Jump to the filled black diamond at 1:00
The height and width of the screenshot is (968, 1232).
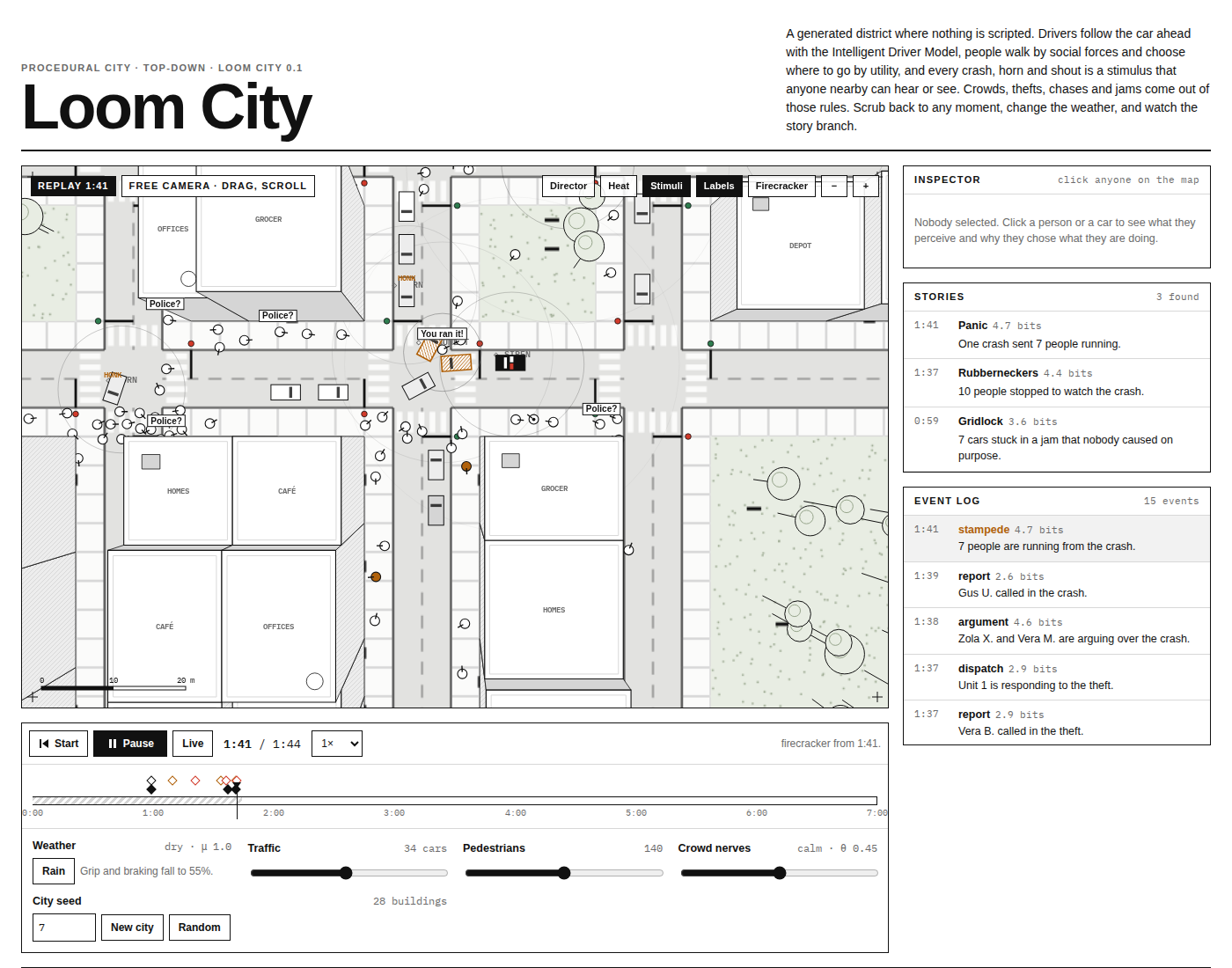tap(151, 789)
